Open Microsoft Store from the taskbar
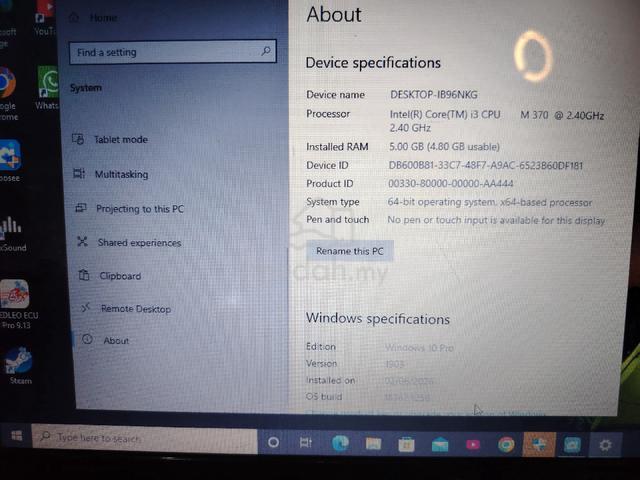This screenshot has width=640, height=480. (x=406, y=444)
